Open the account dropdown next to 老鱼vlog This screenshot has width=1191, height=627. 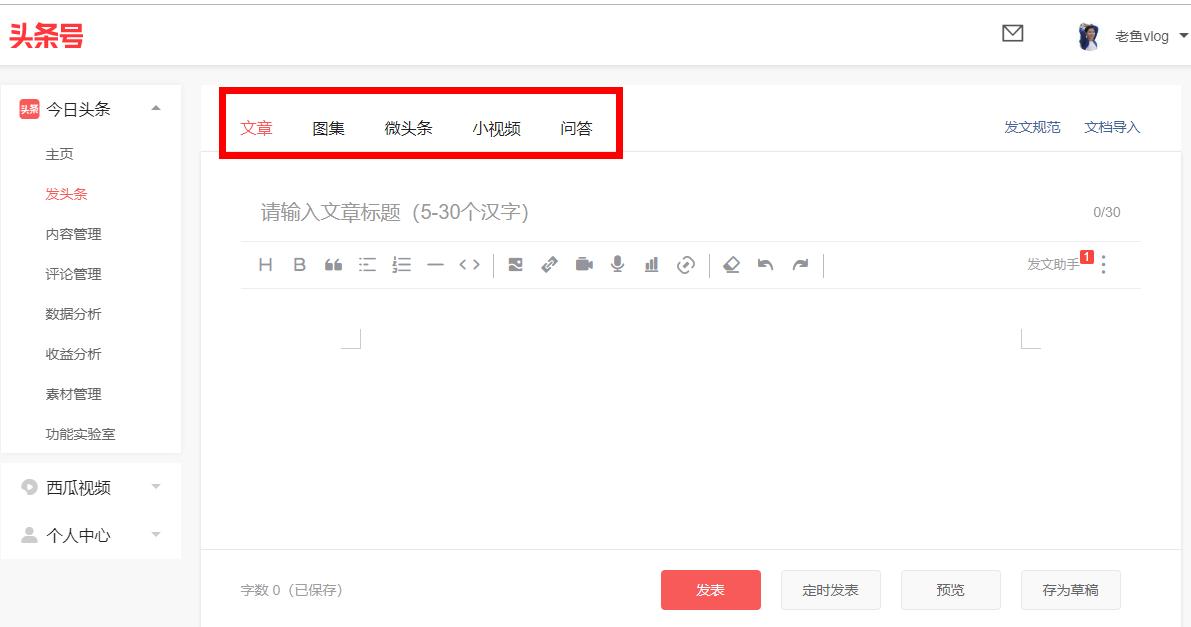pos(1182,36)
